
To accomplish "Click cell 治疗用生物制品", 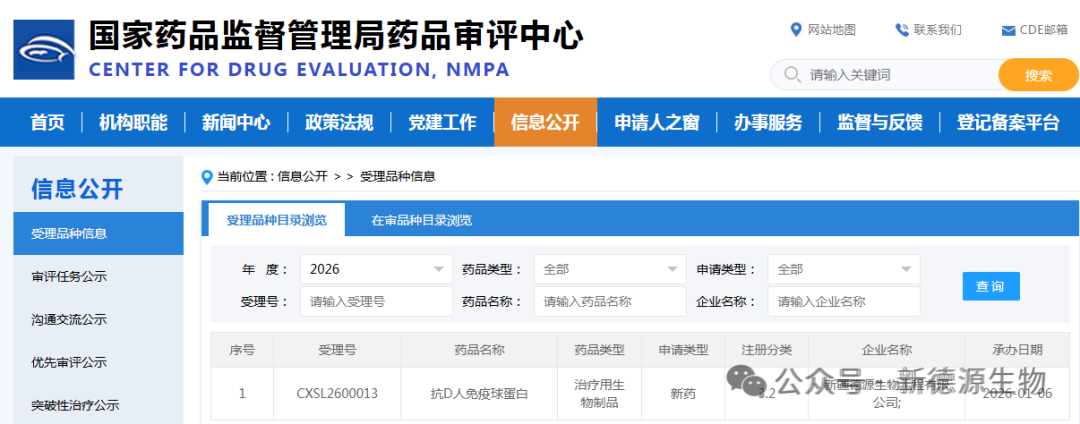I will click(599, 394).
